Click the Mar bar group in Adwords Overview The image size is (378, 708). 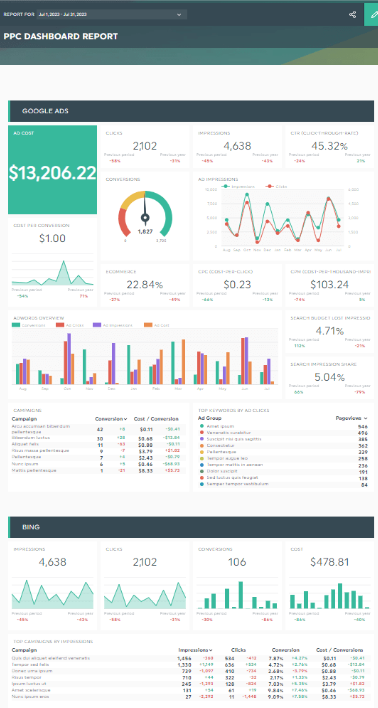[178, 363]
